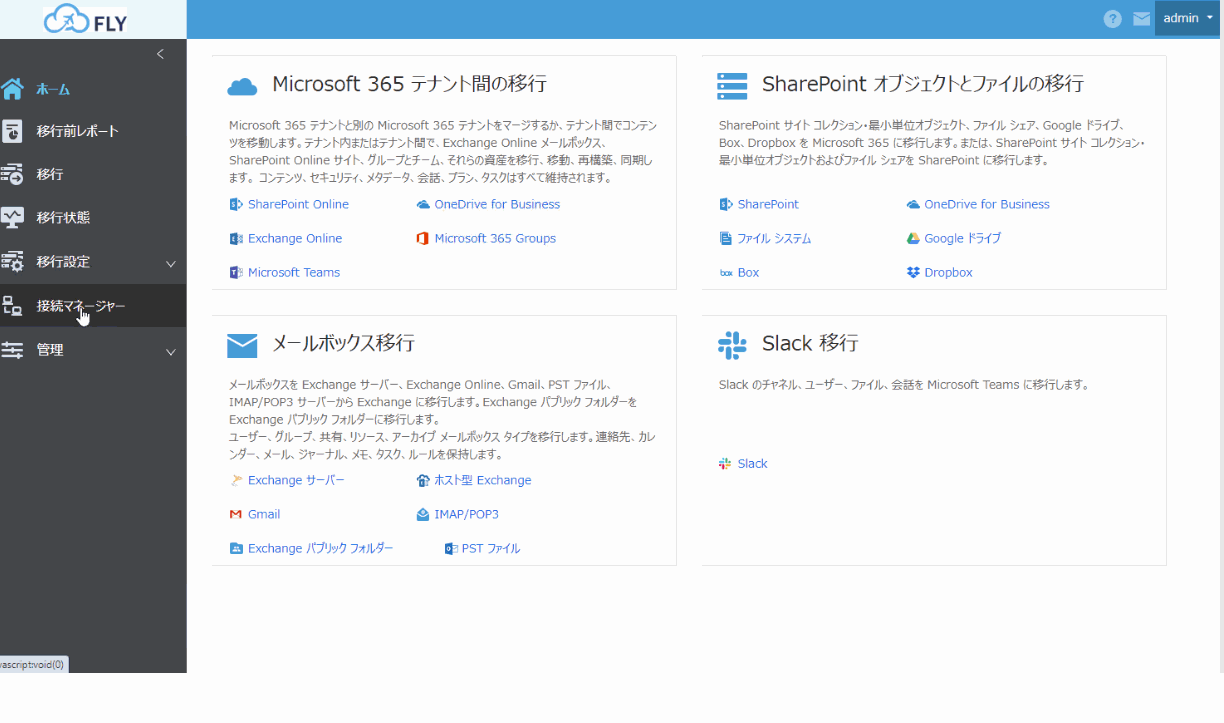Click the 移行前レポート clipboard icon
The image size is (1224, 723).
coord(12,131)
